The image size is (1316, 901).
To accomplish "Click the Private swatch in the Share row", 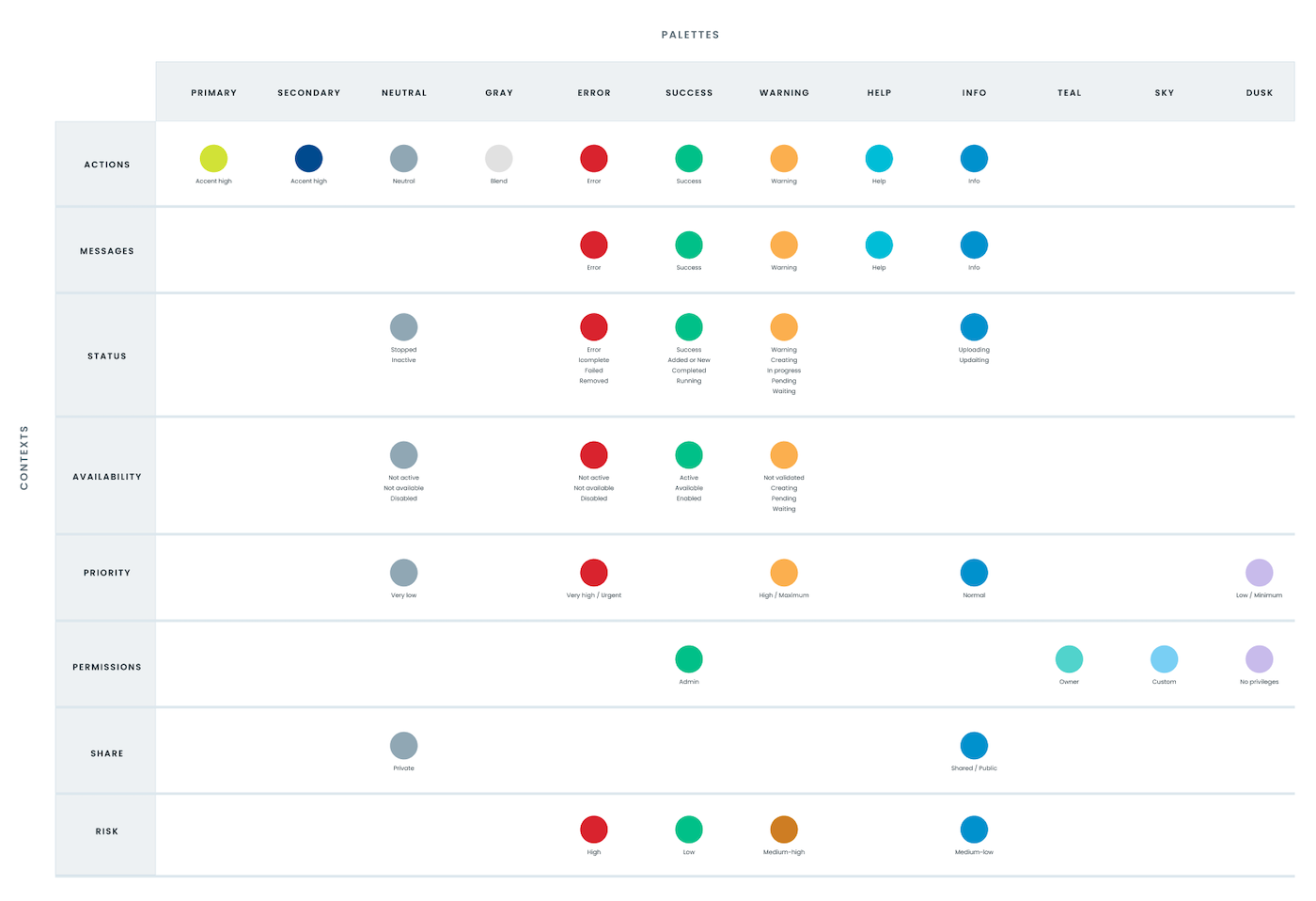I will click(x=403, y=745).
